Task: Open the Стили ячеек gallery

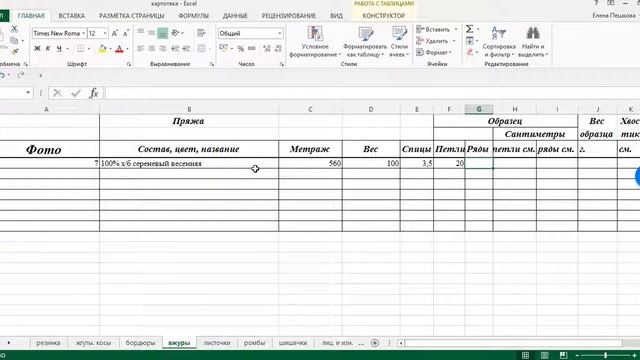Action: point(399,42)
